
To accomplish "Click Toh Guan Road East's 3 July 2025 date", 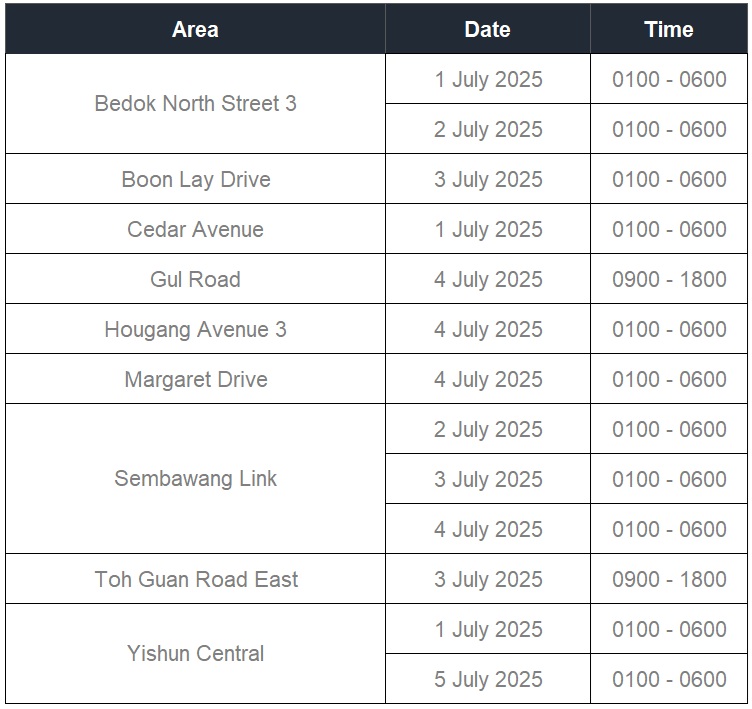I will point(488,579).
